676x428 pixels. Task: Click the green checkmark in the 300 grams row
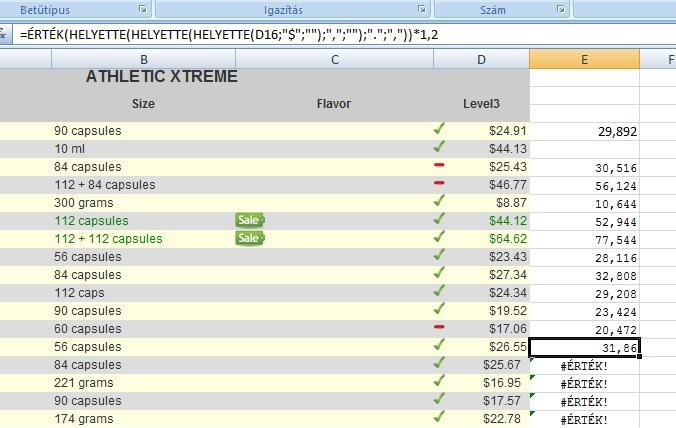click(439, 200)
